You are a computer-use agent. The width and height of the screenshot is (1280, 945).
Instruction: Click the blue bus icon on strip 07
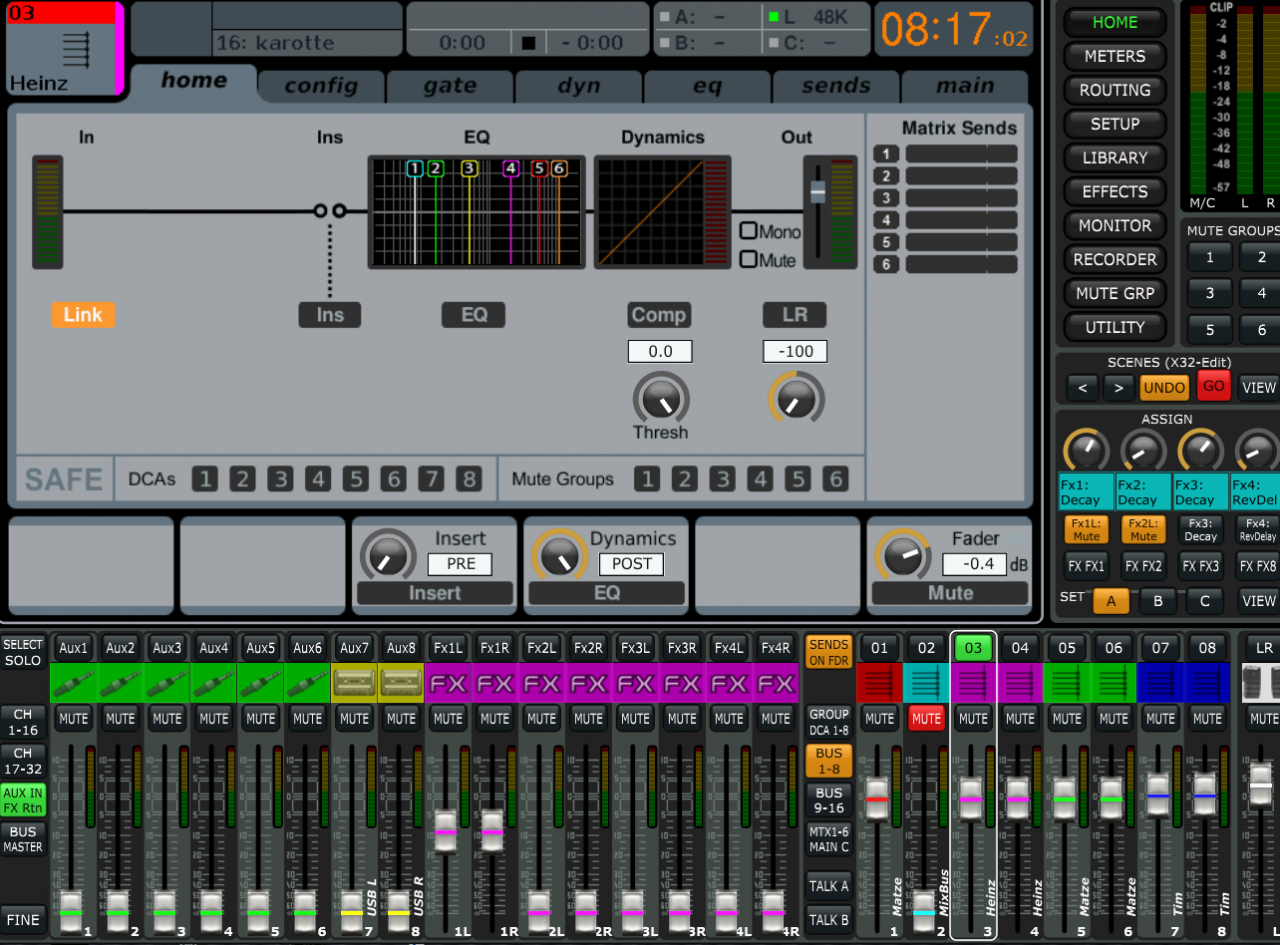[1161, 683]
